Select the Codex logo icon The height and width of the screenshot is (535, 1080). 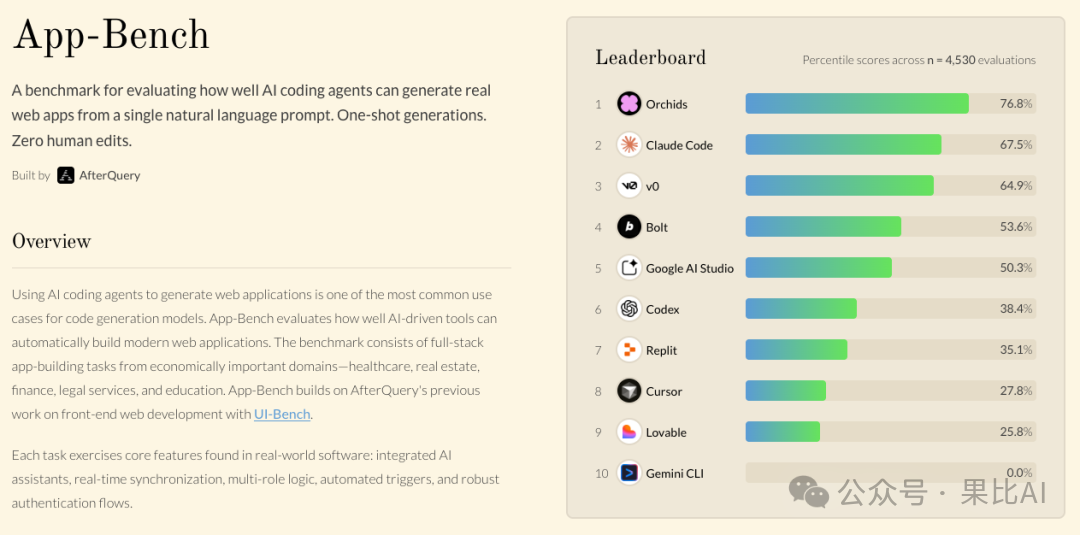tap(629, 309)
